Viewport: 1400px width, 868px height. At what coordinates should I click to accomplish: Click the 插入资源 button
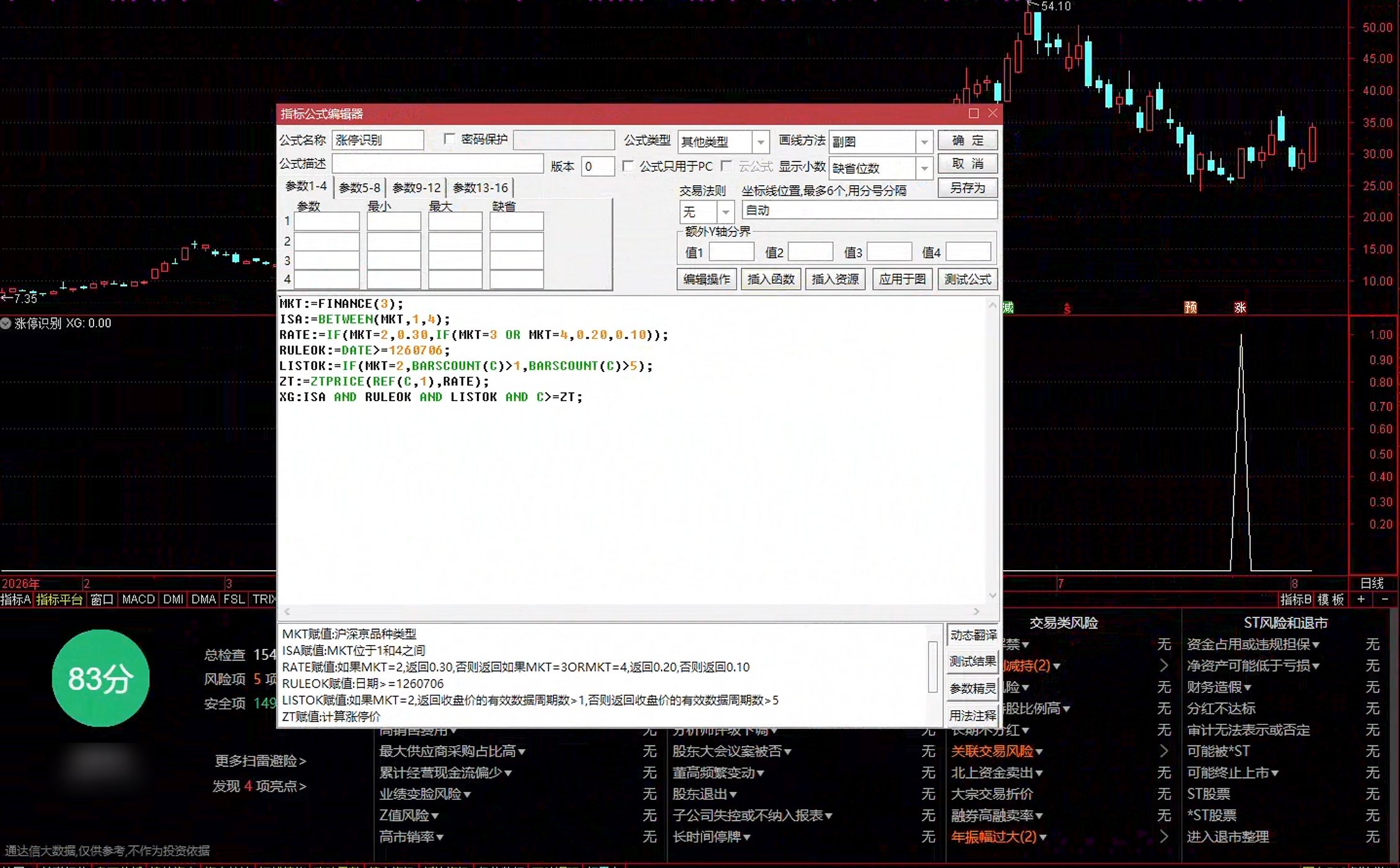pyautogui.click(x=835, y=279)
